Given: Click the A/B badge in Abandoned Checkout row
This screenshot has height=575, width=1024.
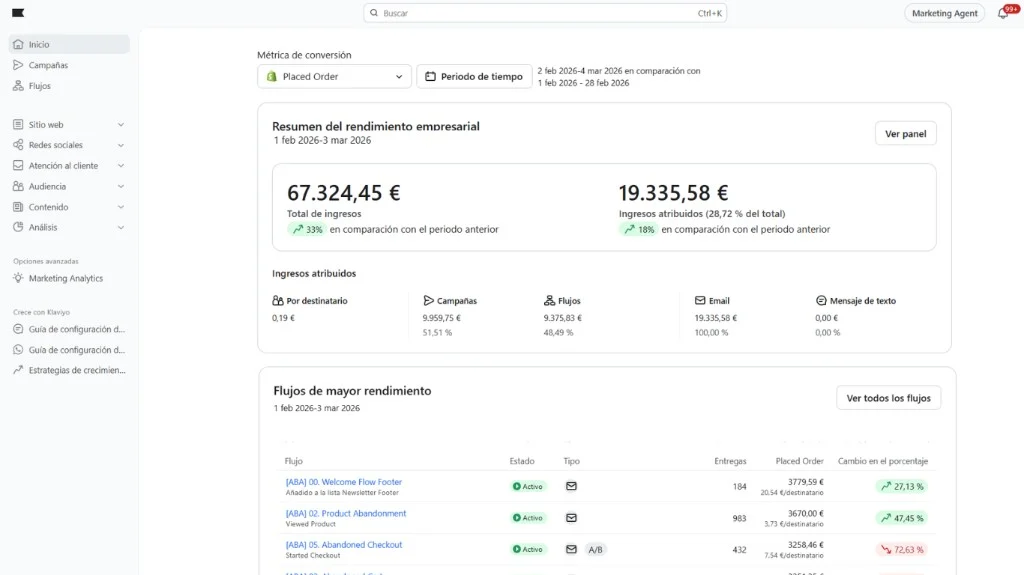Looking at the screenshot, I should click(x=596, y=550).
